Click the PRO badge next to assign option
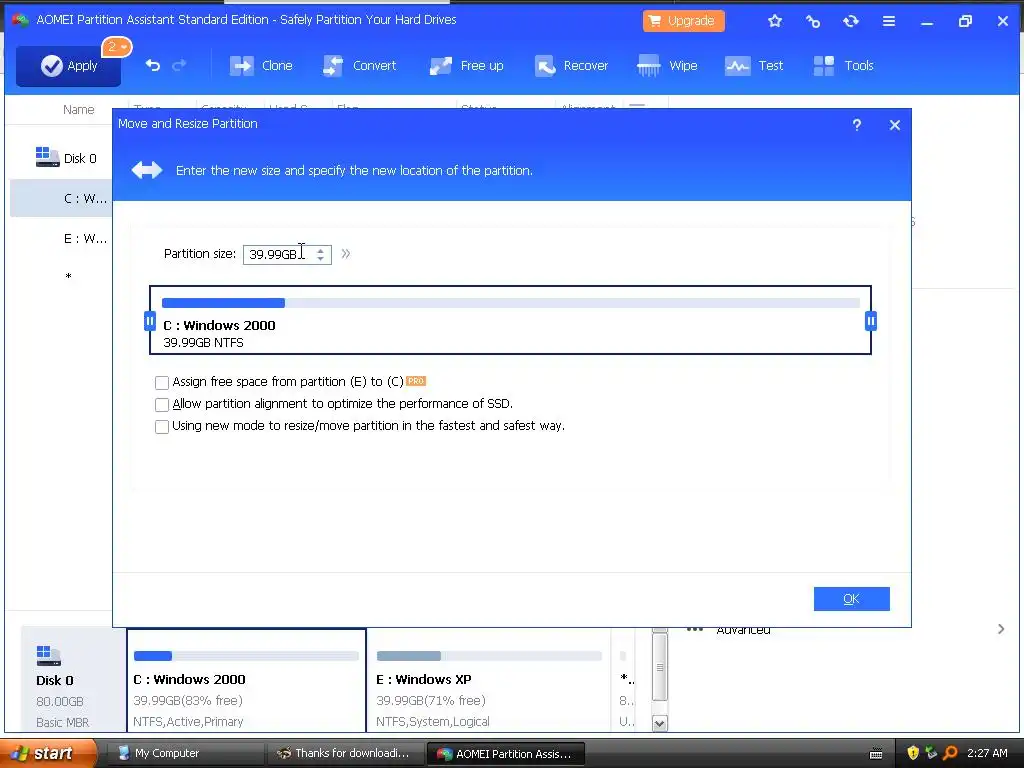Viewport: 1024px width, 768px height. pos(416,381)
